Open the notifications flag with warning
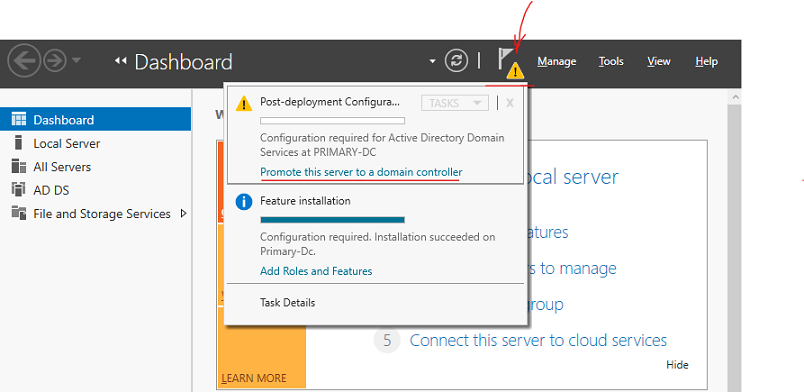 coord(511,63)
